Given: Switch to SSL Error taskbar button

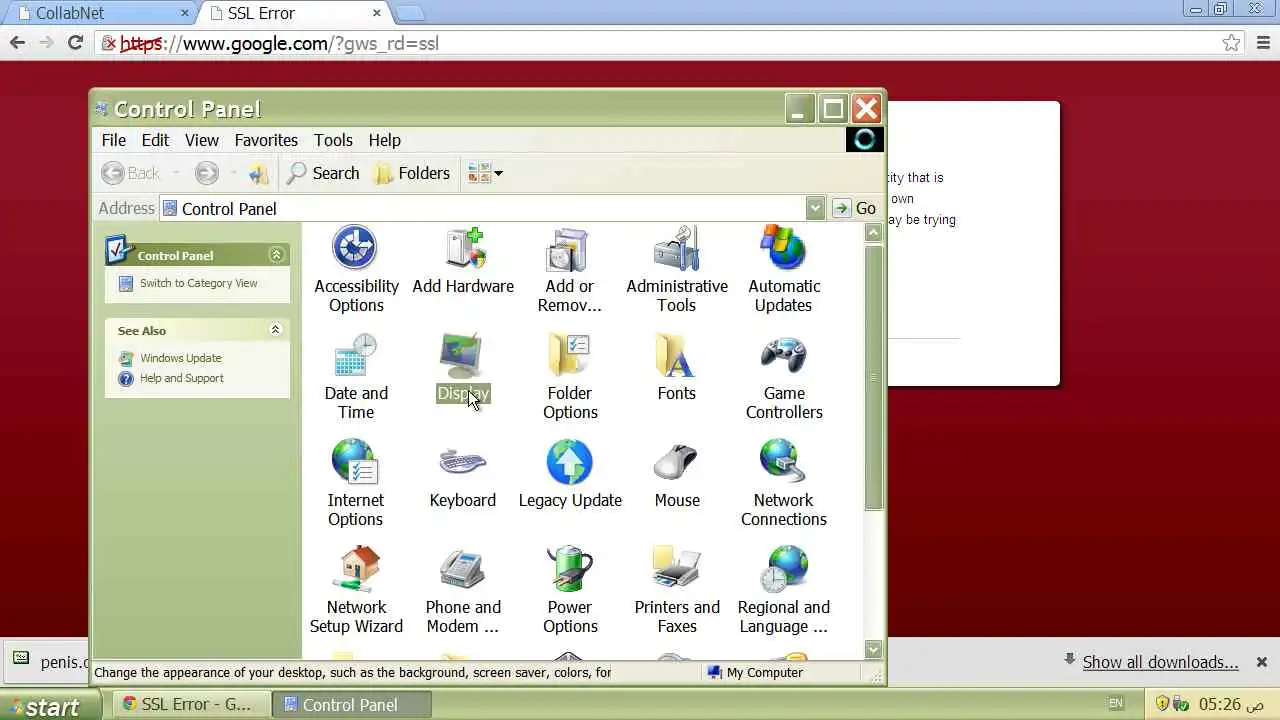Looking at the screenshot, I should [190, 705].
